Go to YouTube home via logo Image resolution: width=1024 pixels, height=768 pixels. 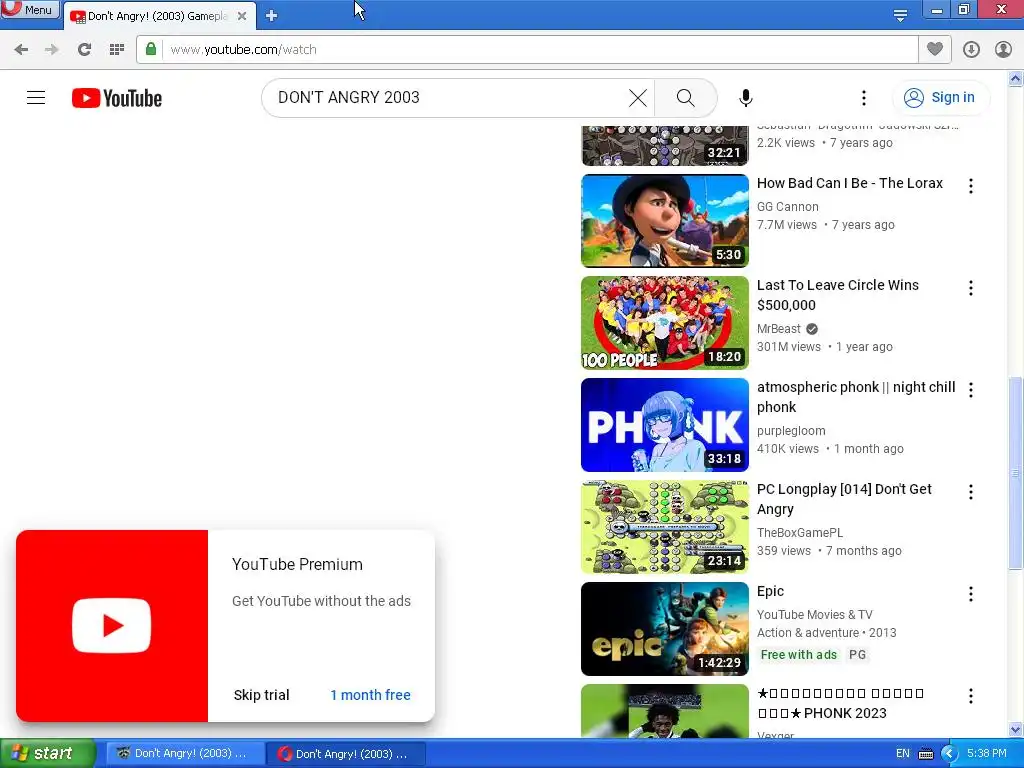117,98
